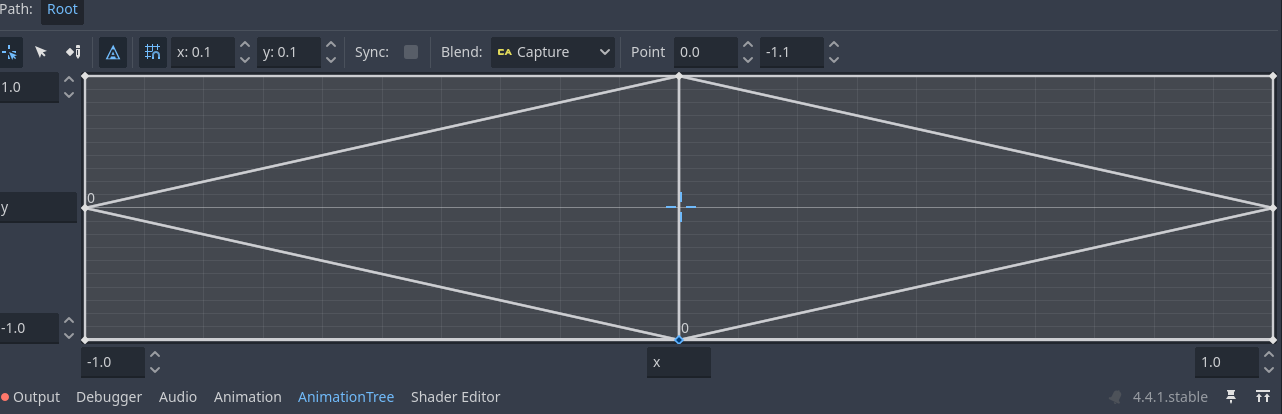Select the blend position tool

9,52
